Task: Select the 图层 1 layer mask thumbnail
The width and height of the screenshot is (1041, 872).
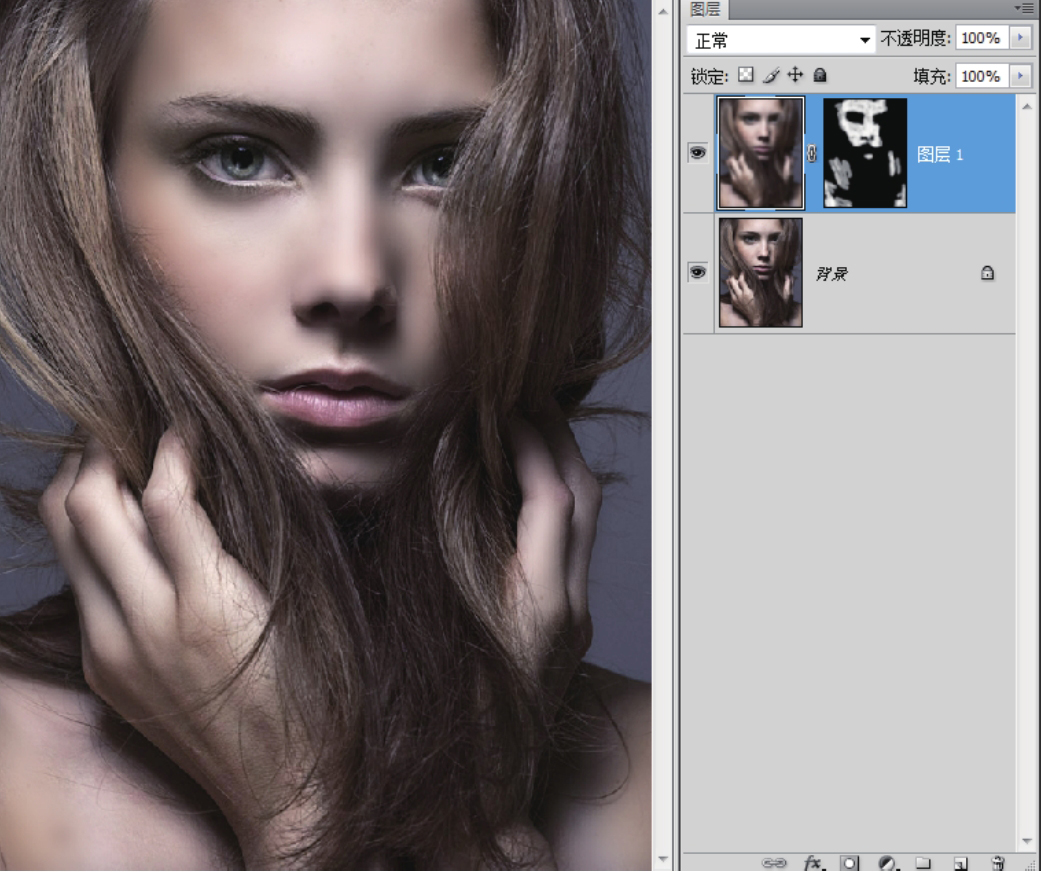Action: [x=865, y=153]
